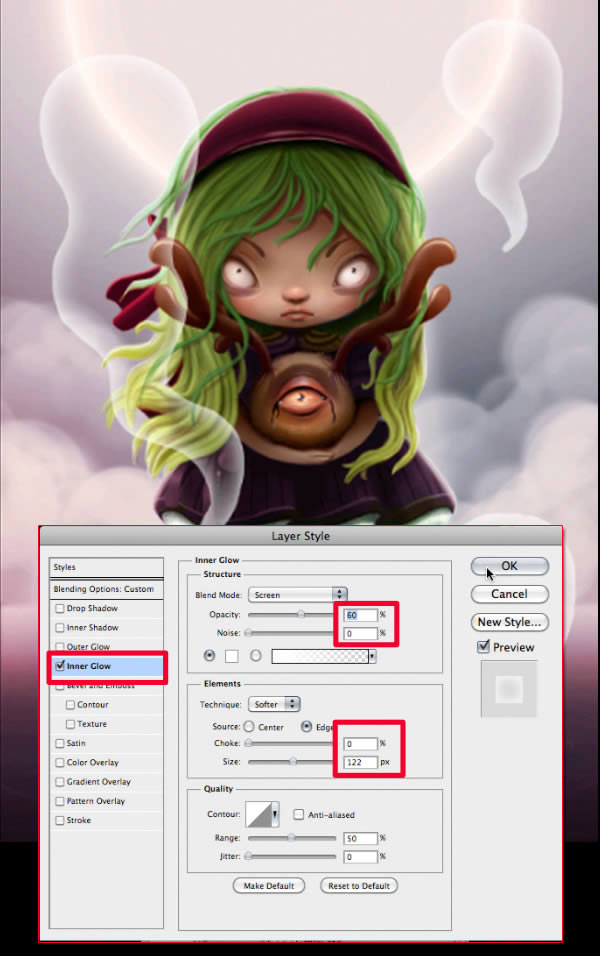Click the Size value field
The height and width of the screenshot is (956, 600).
tap(360, 762)
